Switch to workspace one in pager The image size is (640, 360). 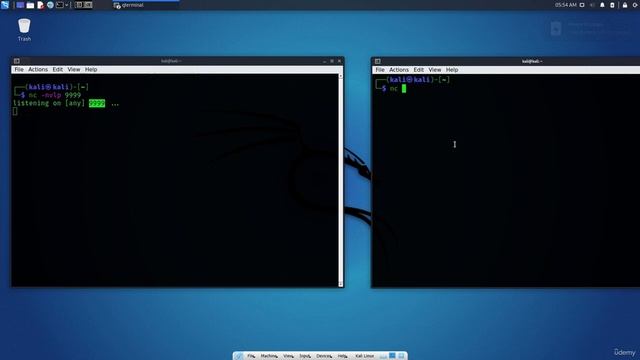click(x=79, y=5)
